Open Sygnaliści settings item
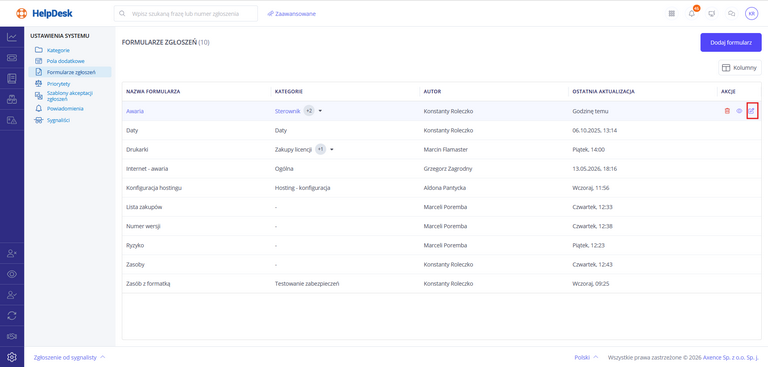 point(58,120)
